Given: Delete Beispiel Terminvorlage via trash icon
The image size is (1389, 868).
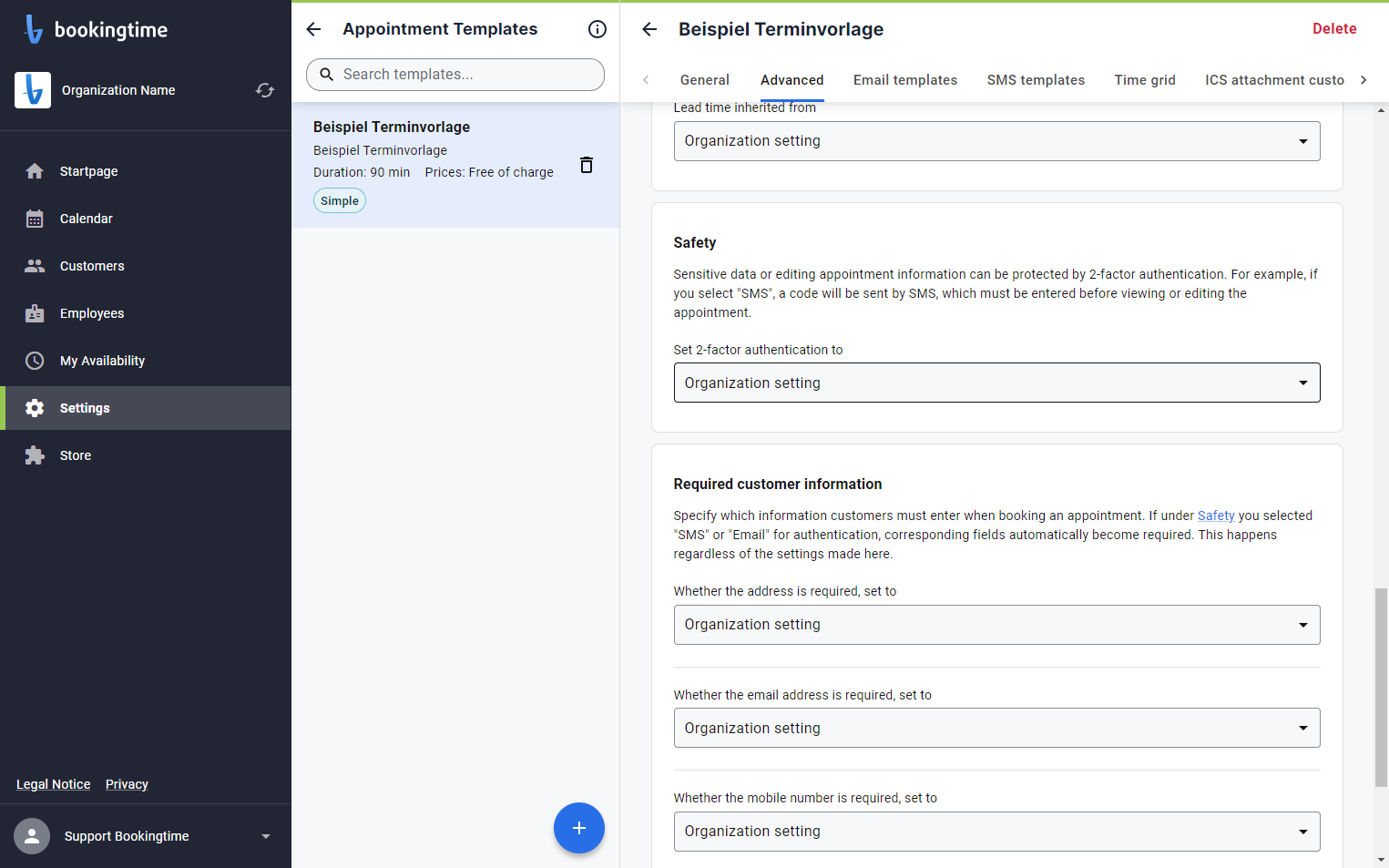Looking at the screenshot, I should 587,165.
